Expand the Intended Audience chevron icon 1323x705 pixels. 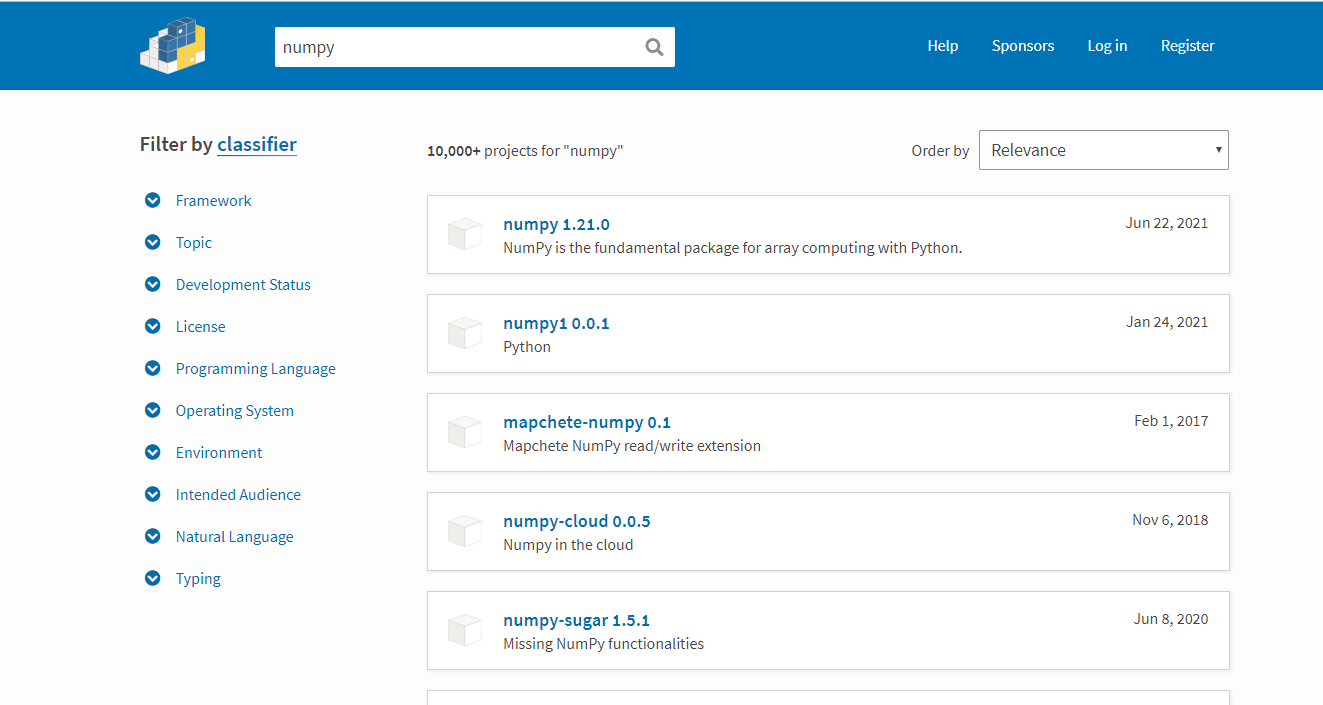(152, 494)
